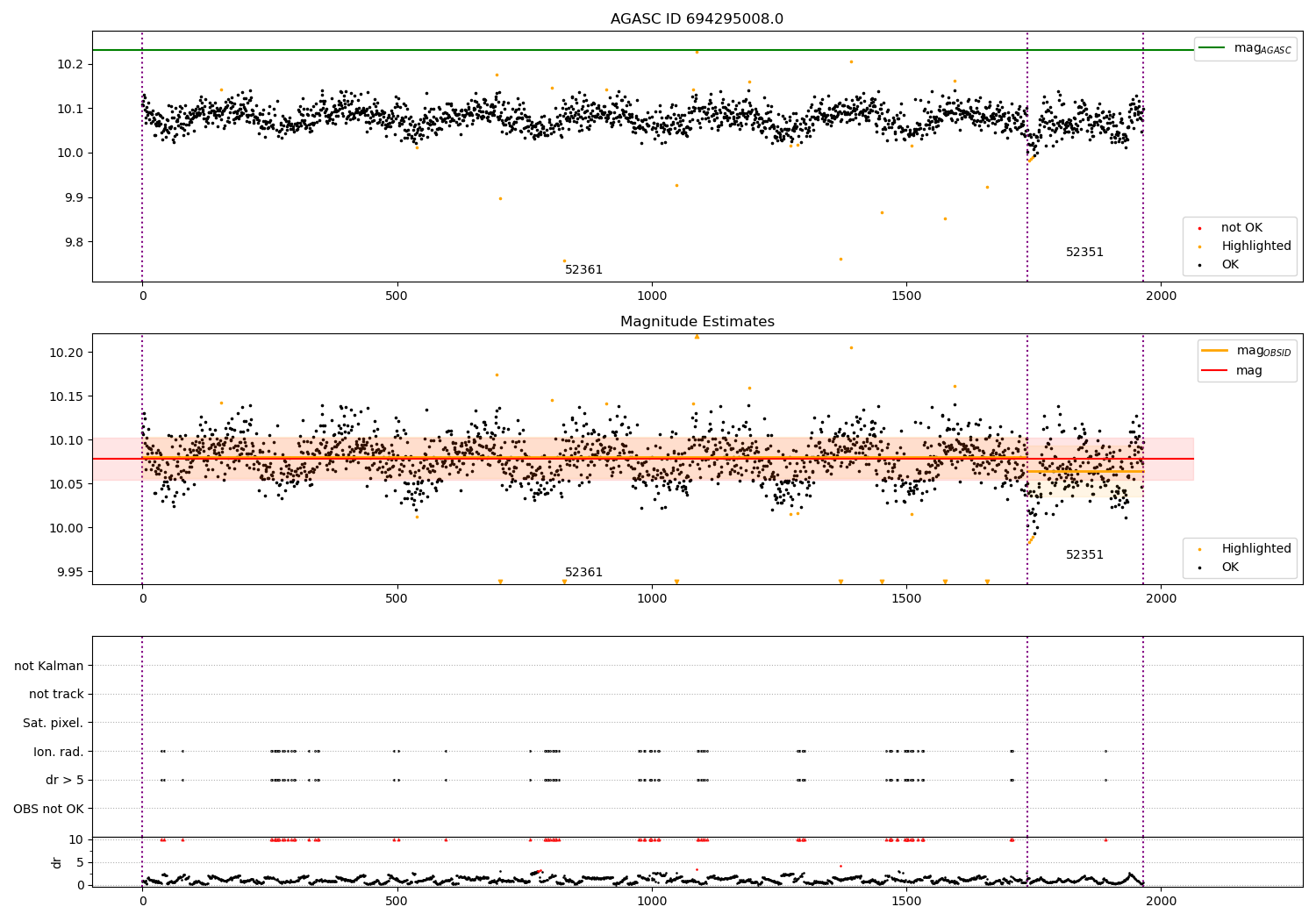Viewport: 1316px width, 921px height.
Task: Click the 500 x-axis tick of the top plot
Action: (x=397, y=296)
